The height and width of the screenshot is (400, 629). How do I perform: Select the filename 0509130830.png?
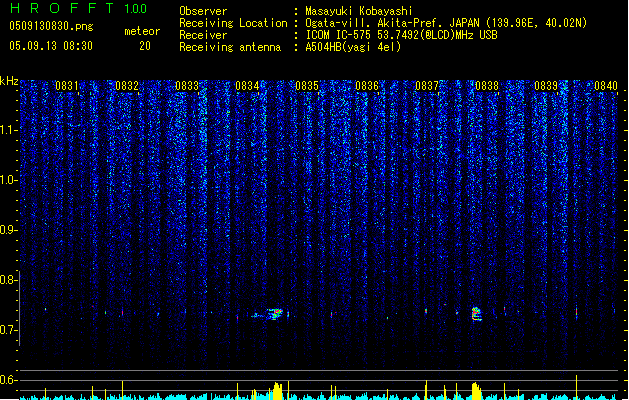[x=51, y=26]
